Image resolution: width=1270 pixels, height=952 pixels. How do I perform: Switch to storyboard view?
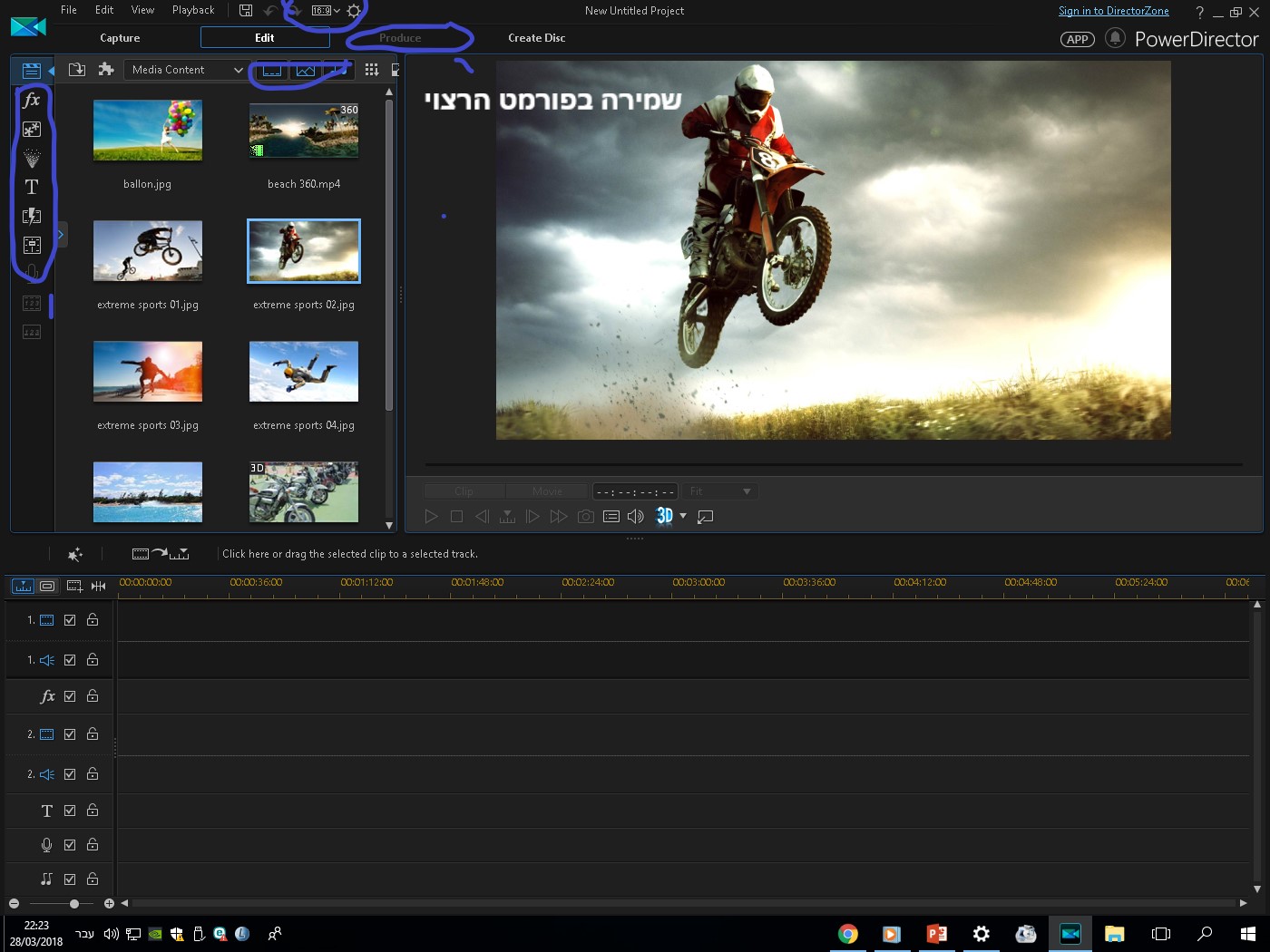click(x=47, y=586)
